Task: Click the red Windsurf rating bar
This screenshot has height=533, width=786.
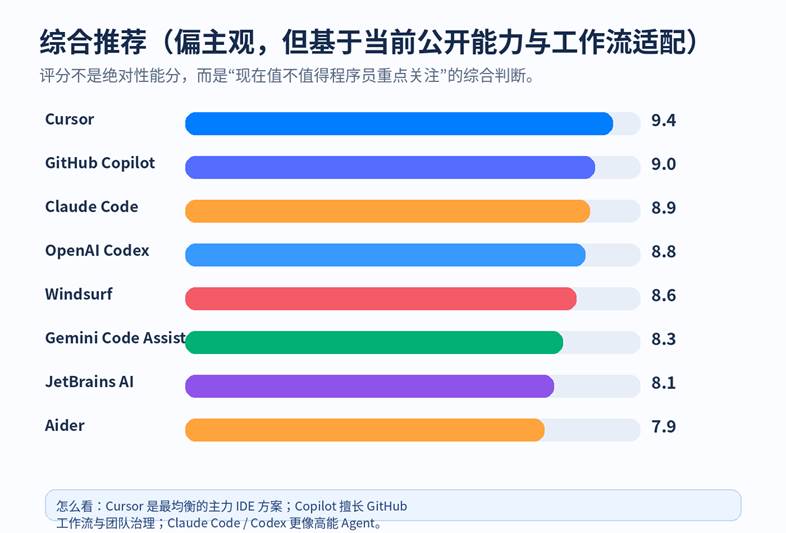Action: 381,299
